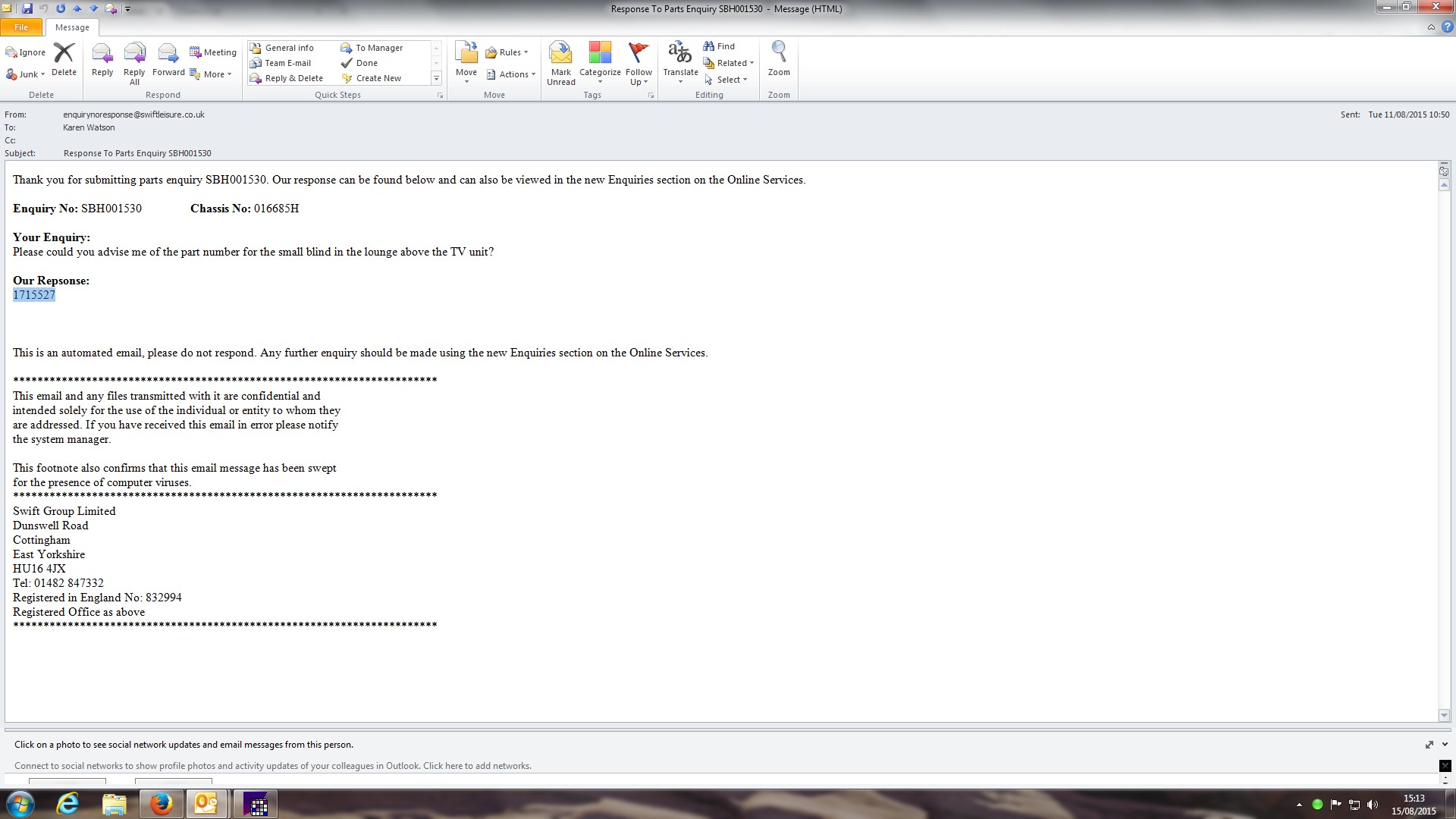Click here to add social networks link
This screenshot has height=819, width=1456.
point(476,766)
